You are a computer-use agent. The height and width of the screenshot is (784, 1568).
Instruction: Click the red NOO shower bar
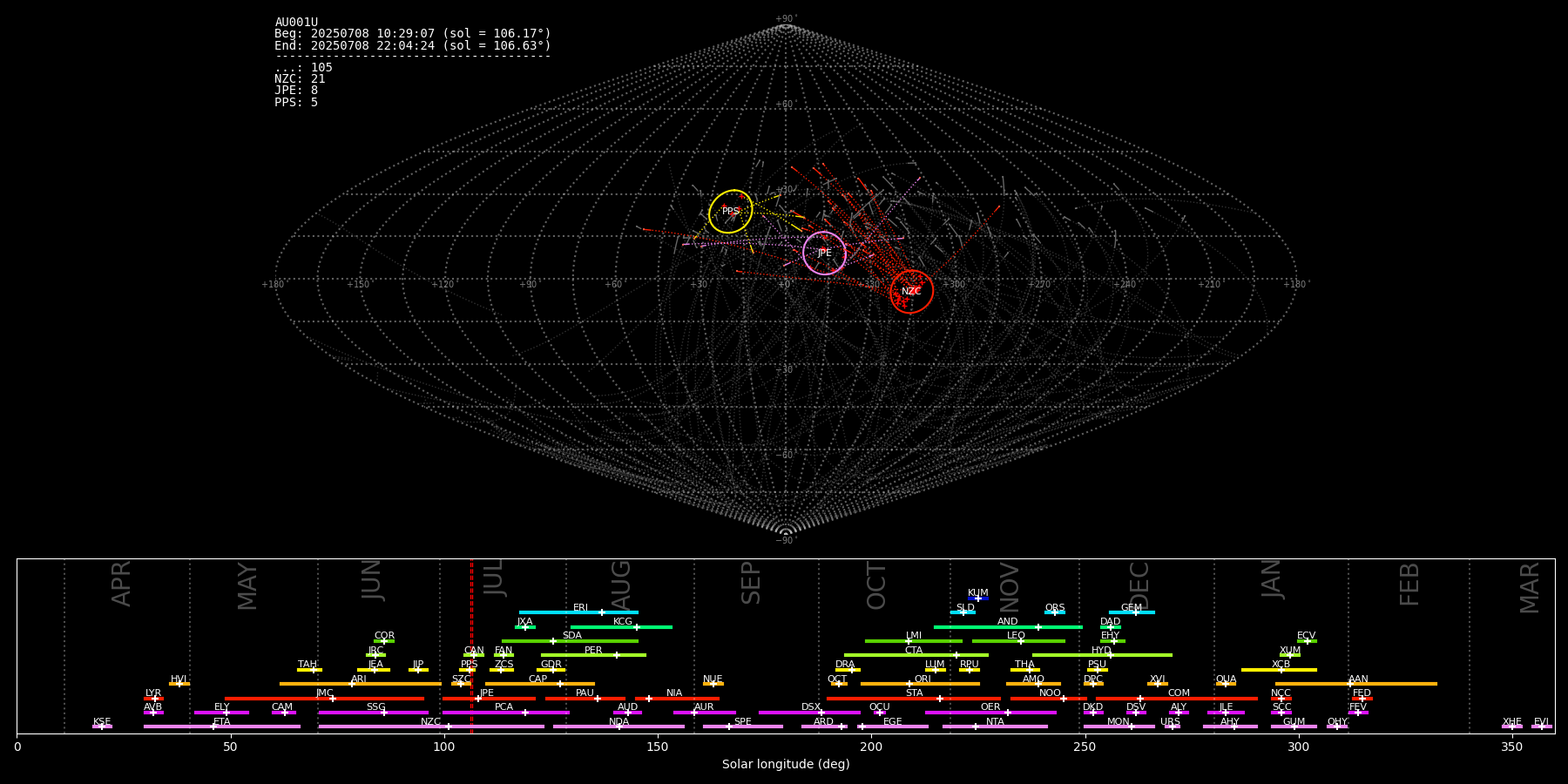click(1049, 699)
